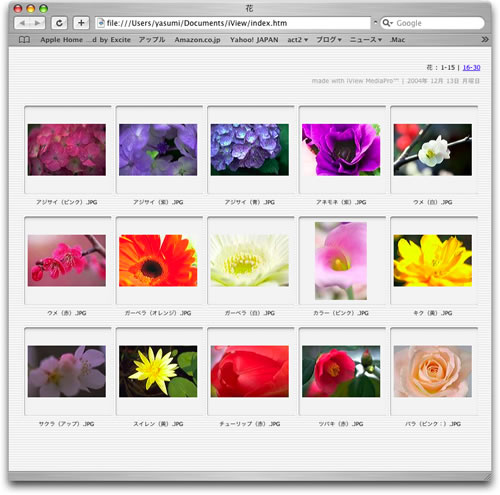This screenshot has height=495, width=500.
Task: Open the Amazon.co.jp bookmark
Action: click(197, 40)
